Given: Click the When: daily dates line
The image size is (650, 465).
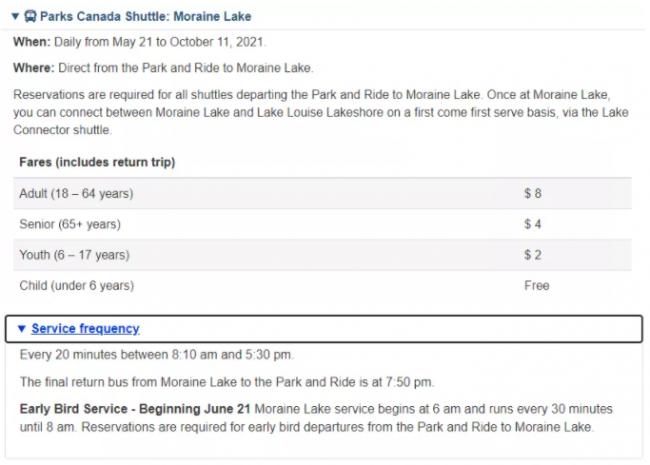Looking at the screenshot, I should coord(140,43).
